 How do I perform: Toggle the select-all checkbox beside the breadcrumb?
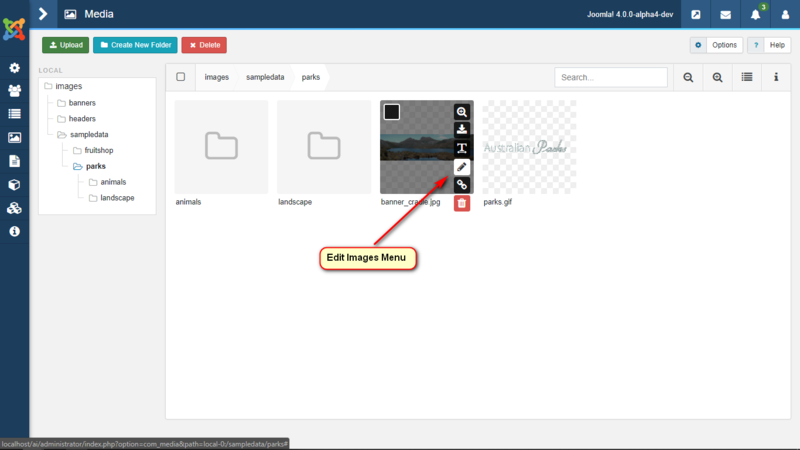[181, 77]
